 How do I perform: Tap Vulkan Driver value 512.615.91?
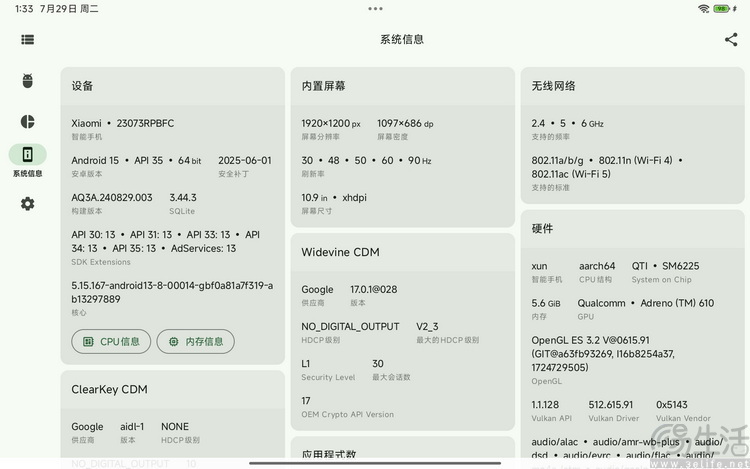611,404
